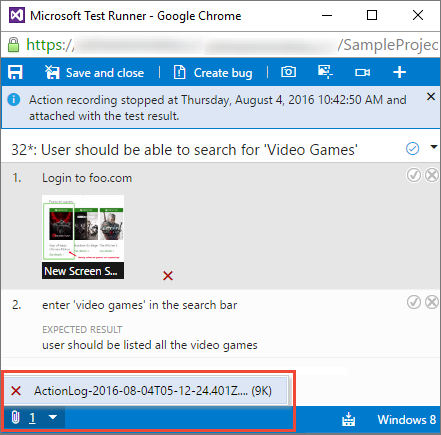441x435 pixels.
Task: Remove the ActionLog attachment with red X
Action: (16, 390)
